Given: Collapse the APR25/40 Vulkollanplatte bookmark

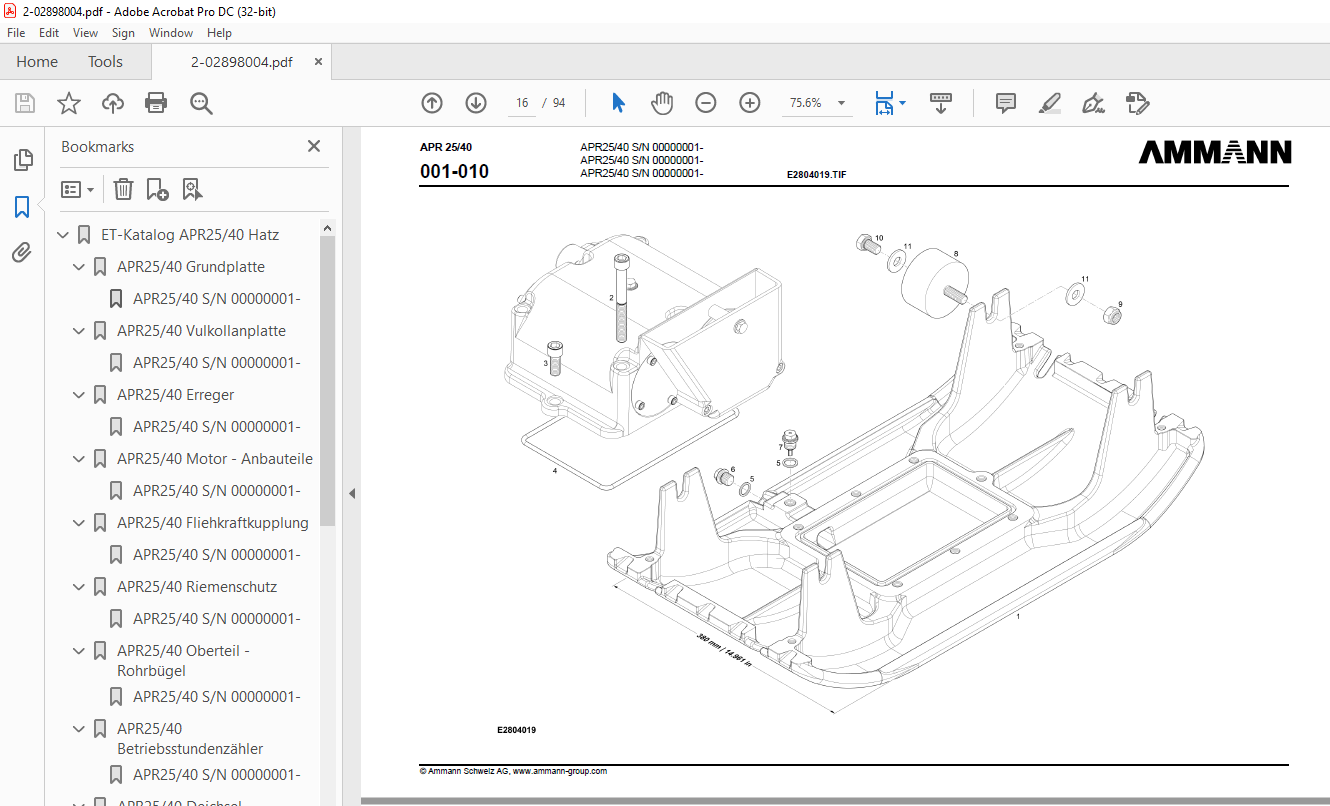Looking at the screenshot, I should (x=79, y=331).
